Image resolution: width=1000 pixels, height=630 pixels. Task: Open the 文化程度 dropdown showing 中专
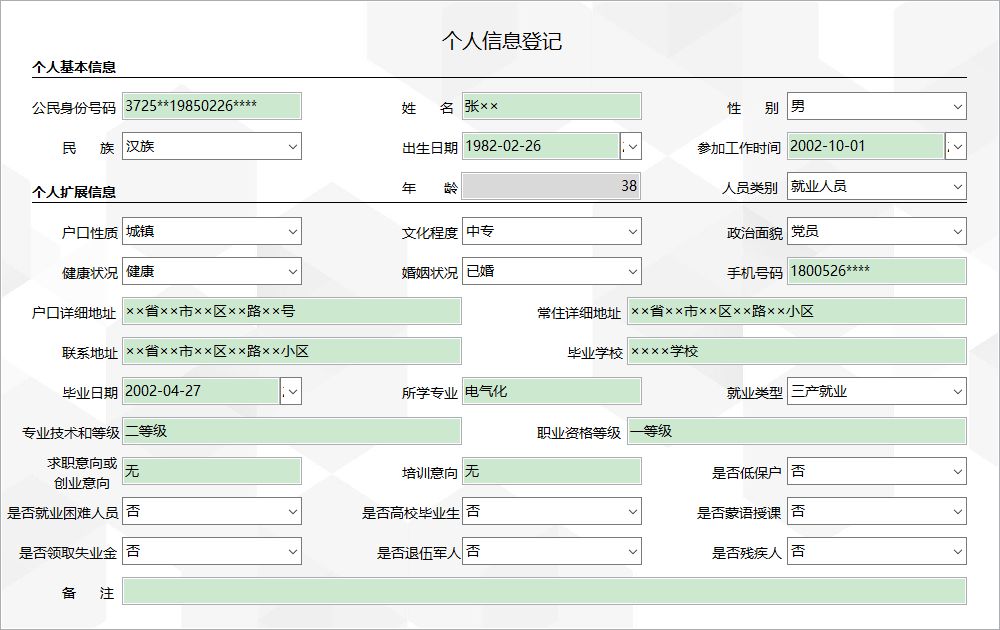(552, 231)
